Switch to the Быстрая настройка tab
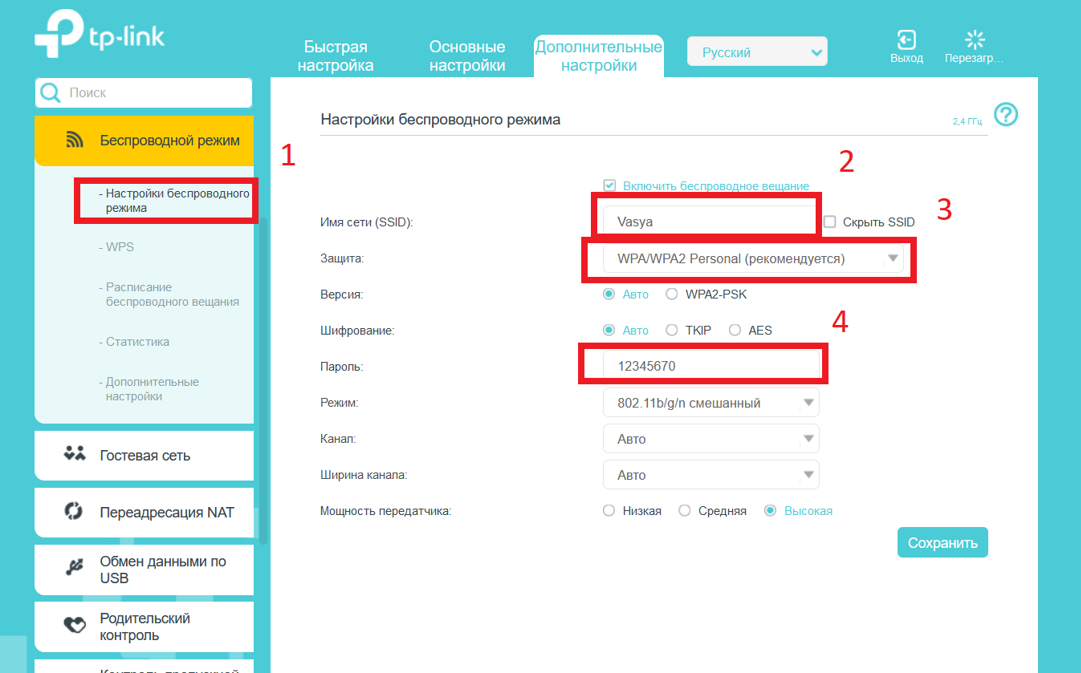 coord(336,56)
